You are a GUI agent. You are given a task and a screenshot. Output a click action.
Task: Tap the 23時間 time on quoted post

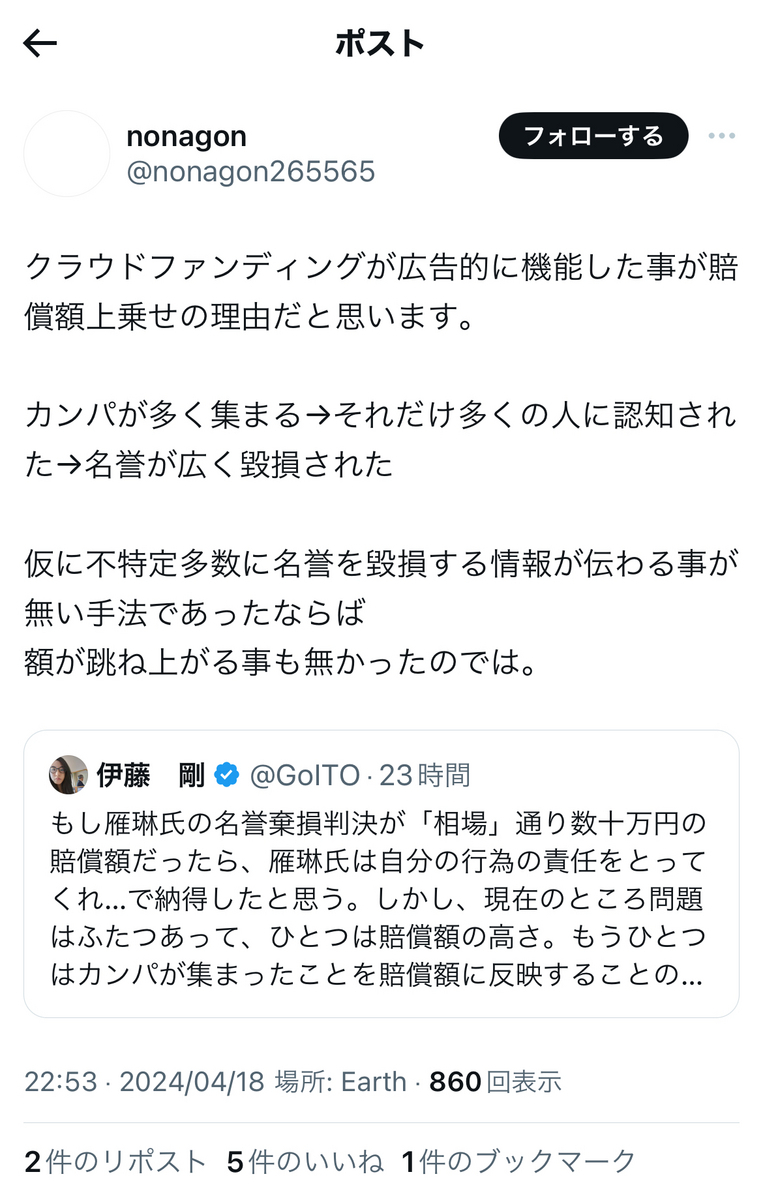pos(425,775)
